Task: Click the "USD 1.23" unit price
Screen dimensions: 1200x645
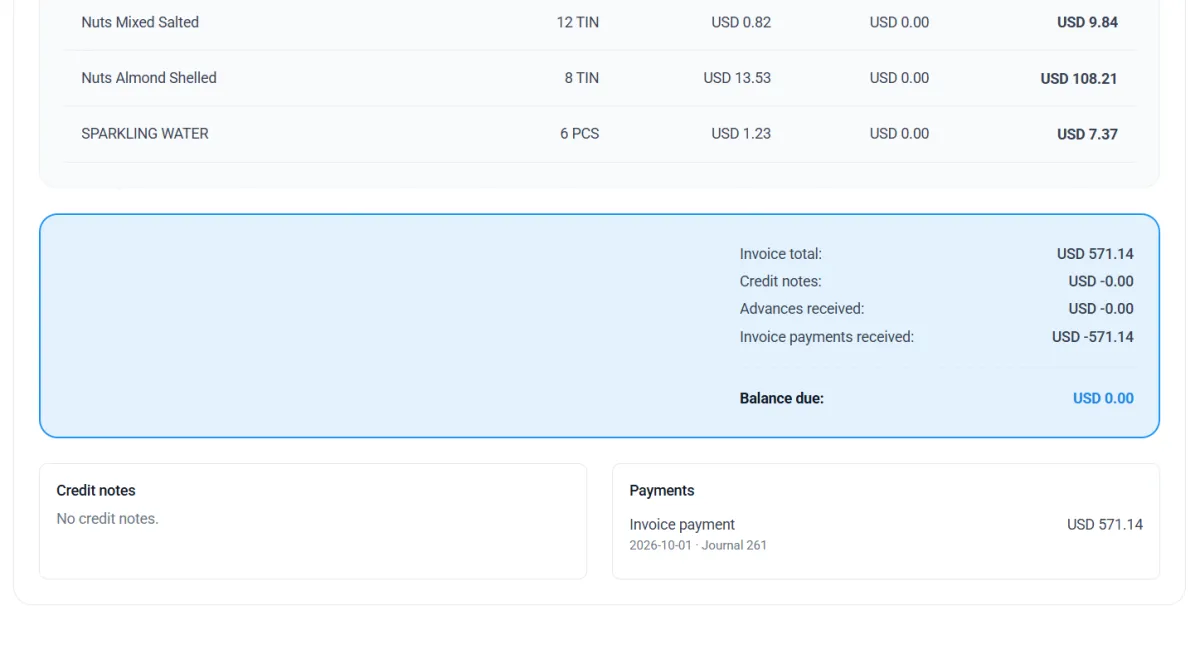Action: click(x=741, y=134)
